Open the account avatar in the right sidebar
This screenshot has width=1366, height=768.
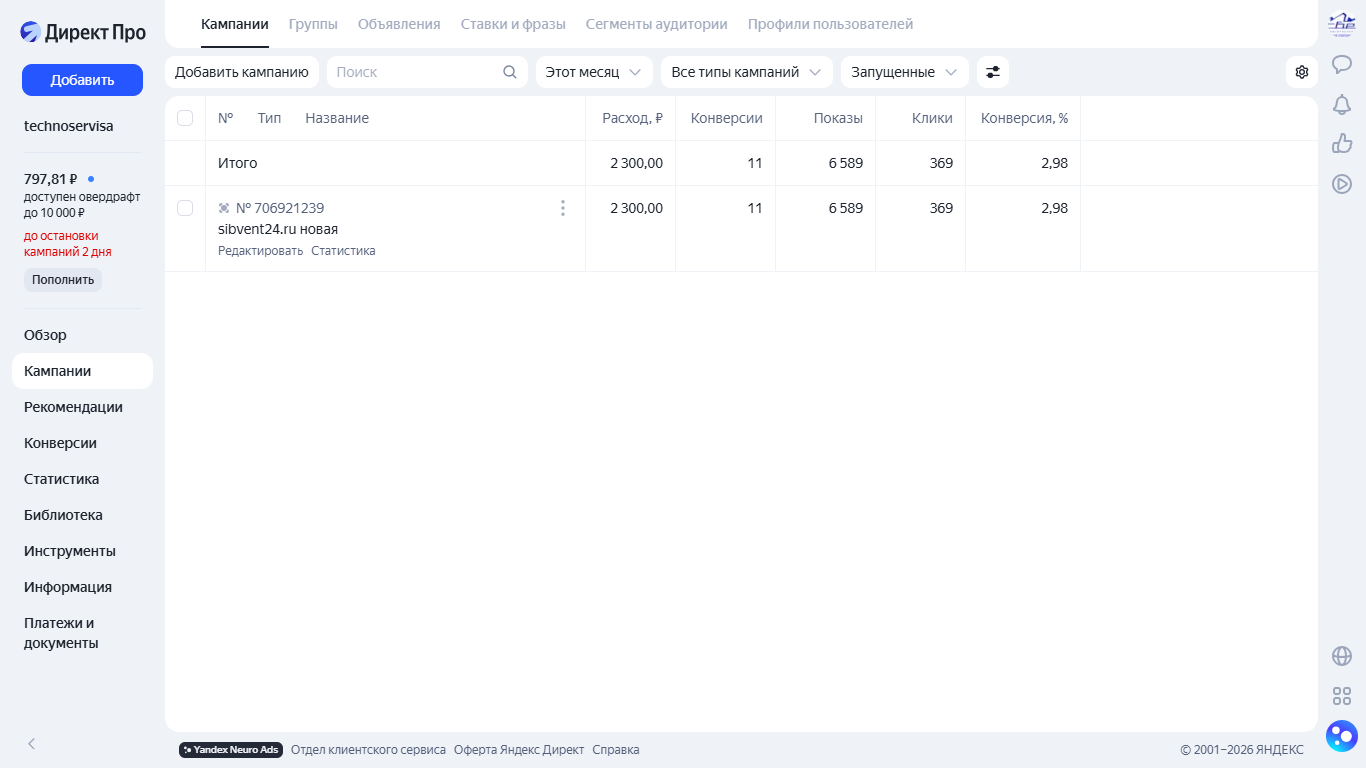(x=1341, y=24)
